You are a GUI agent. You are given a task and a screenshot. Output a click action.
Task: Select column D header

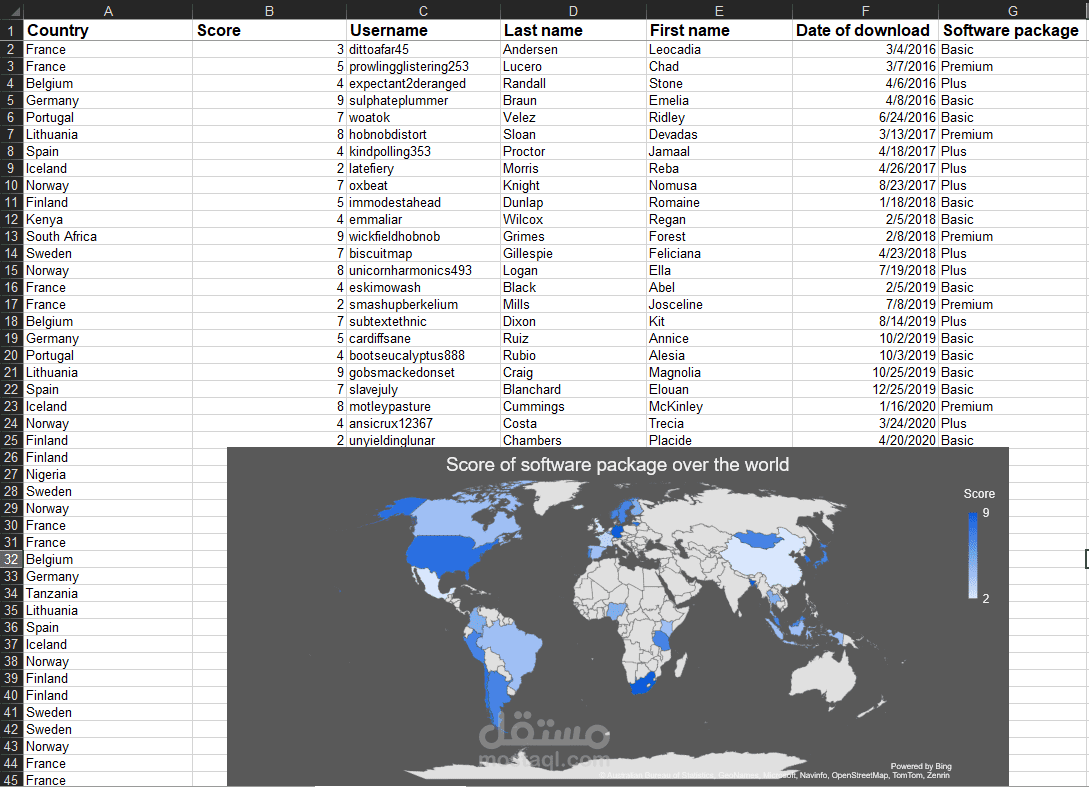[x=573, y=10]
